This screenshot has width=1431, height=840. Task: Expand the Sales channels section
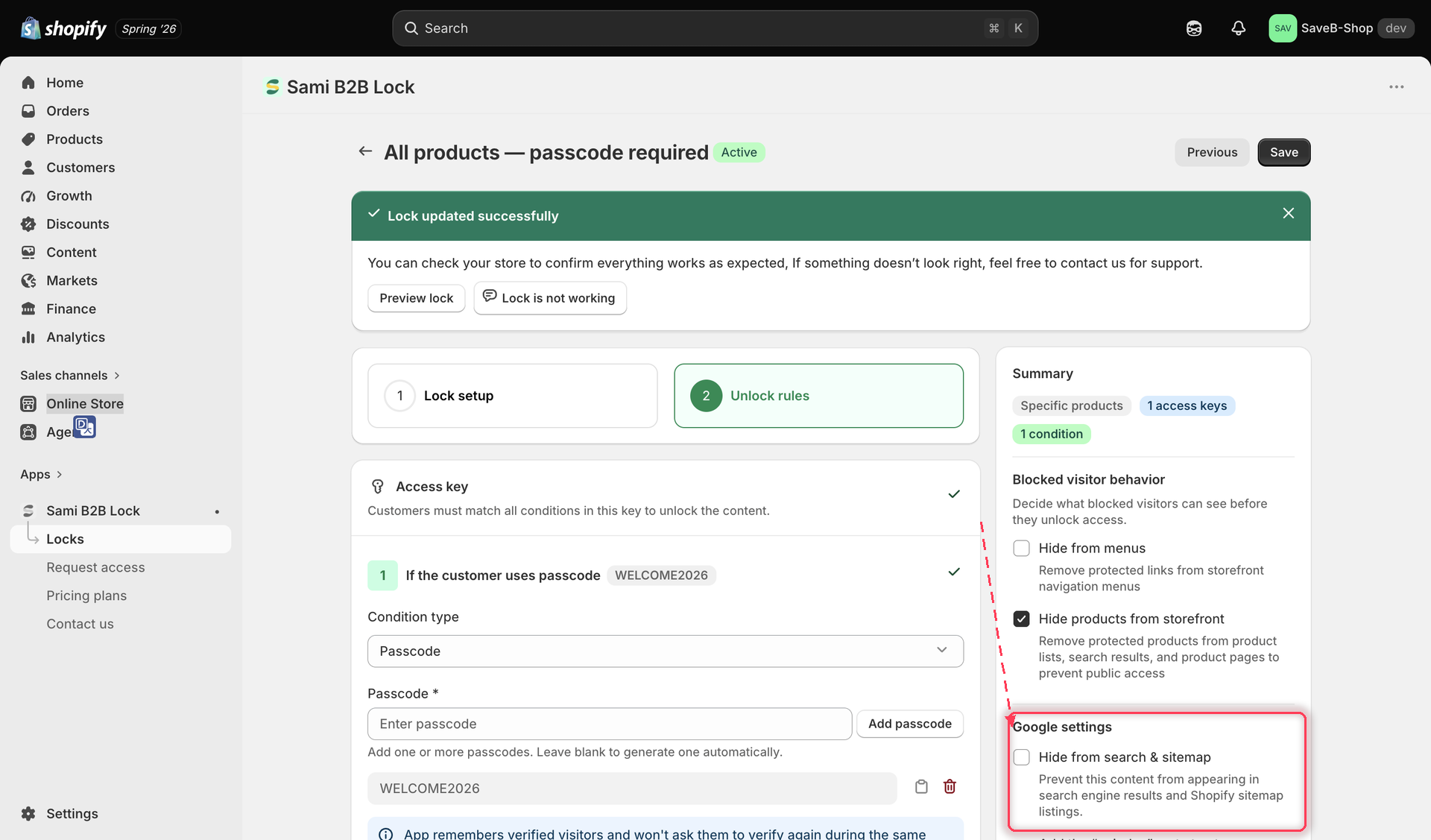[70, 376]
